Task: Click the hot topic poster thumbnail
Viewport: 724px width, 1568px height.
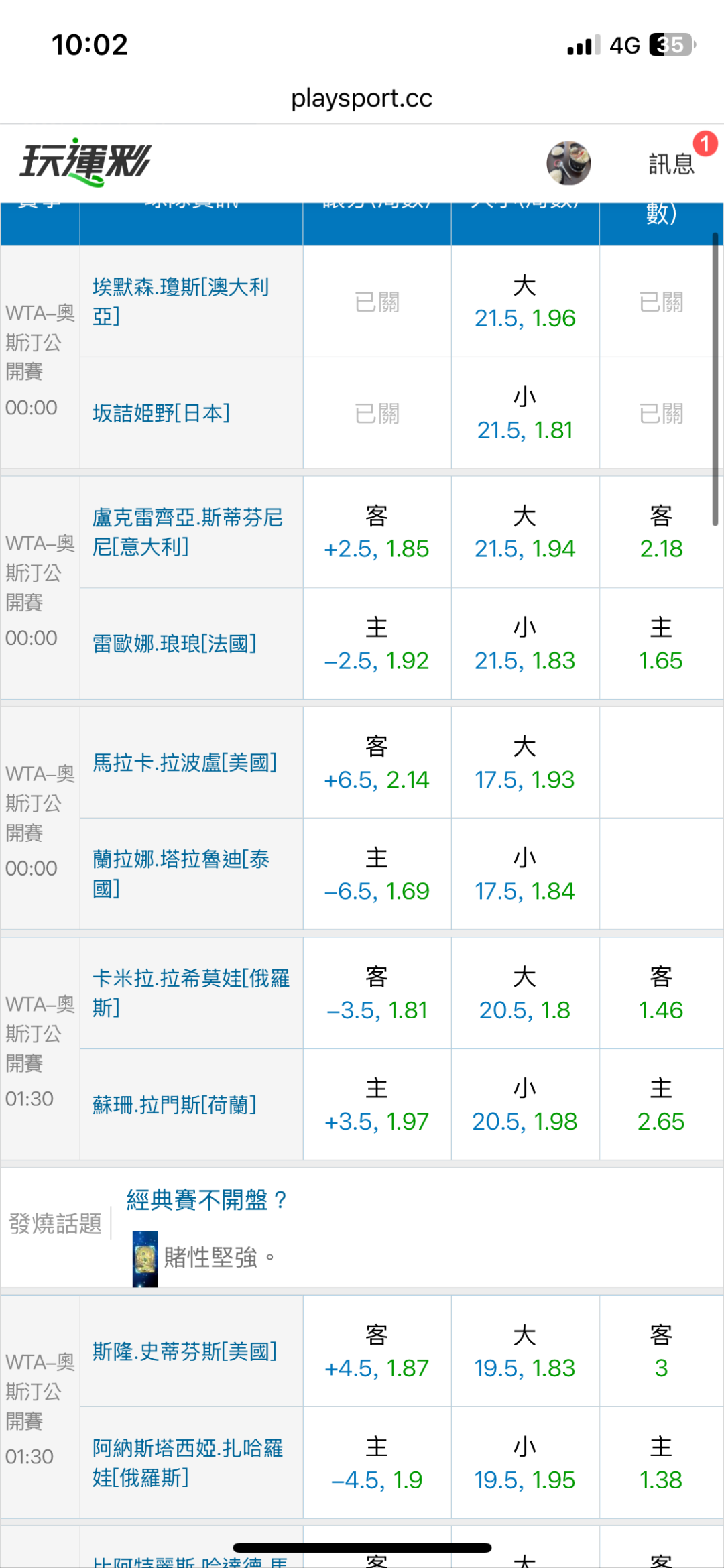Action: pos(145,1258)
